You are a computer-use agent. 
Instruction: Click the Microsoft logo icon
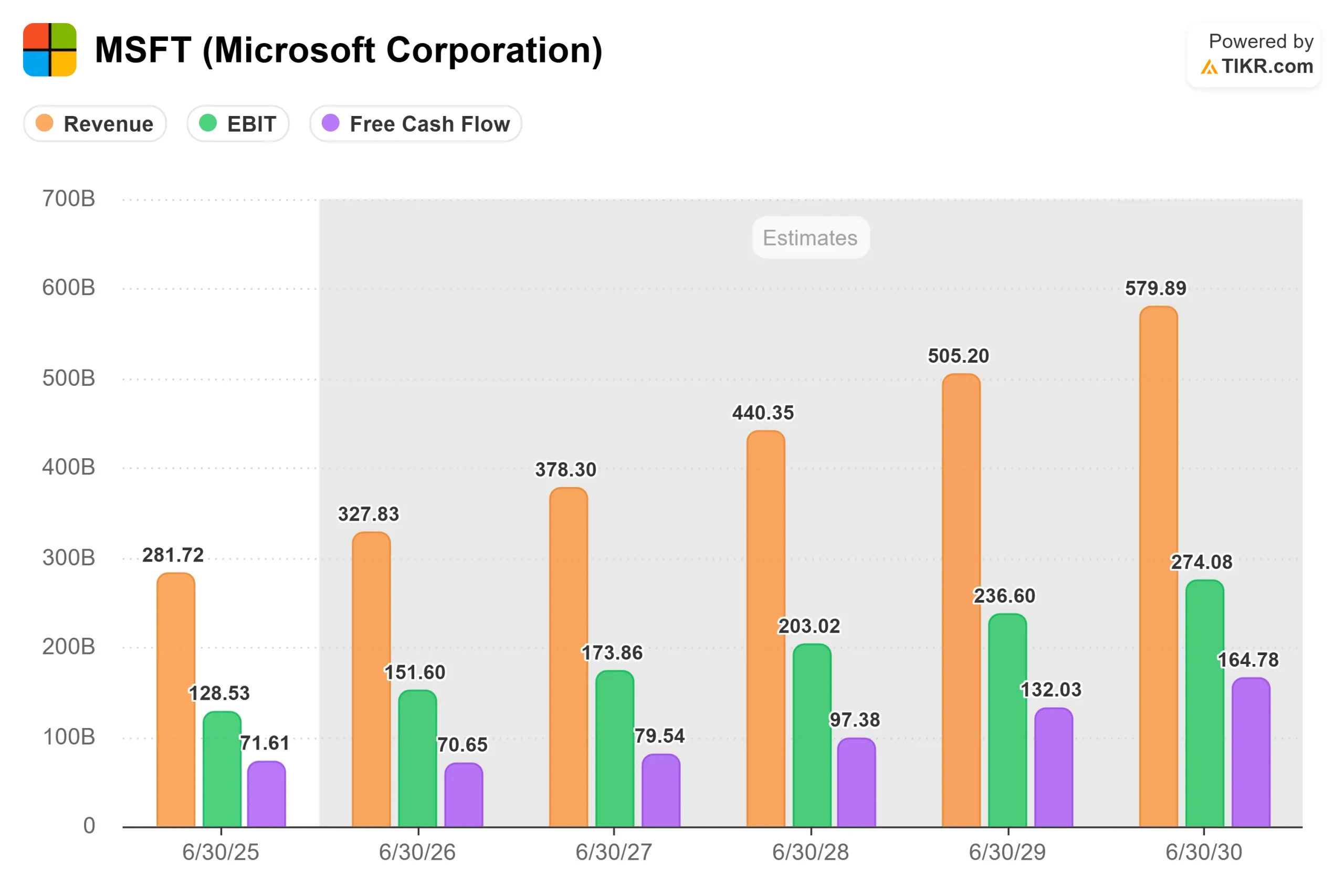(50, 50)
